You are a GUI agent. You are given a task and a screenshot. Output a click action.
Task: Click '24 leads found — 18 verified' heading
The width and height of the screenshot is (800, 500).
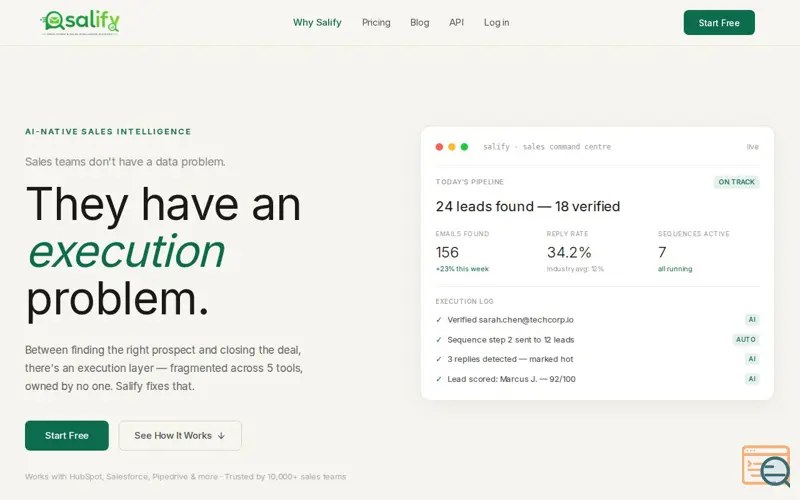(528, 207)
